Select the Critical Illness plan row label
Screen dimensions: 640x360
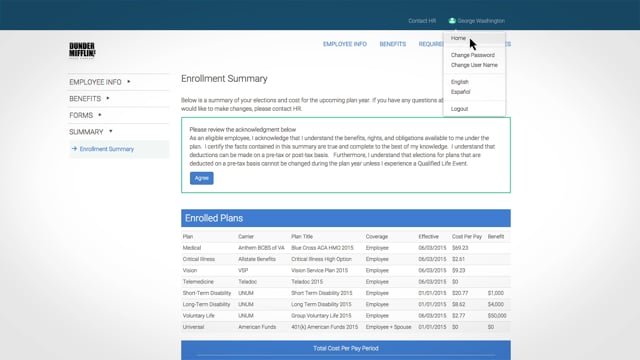[x=199, y=259]
